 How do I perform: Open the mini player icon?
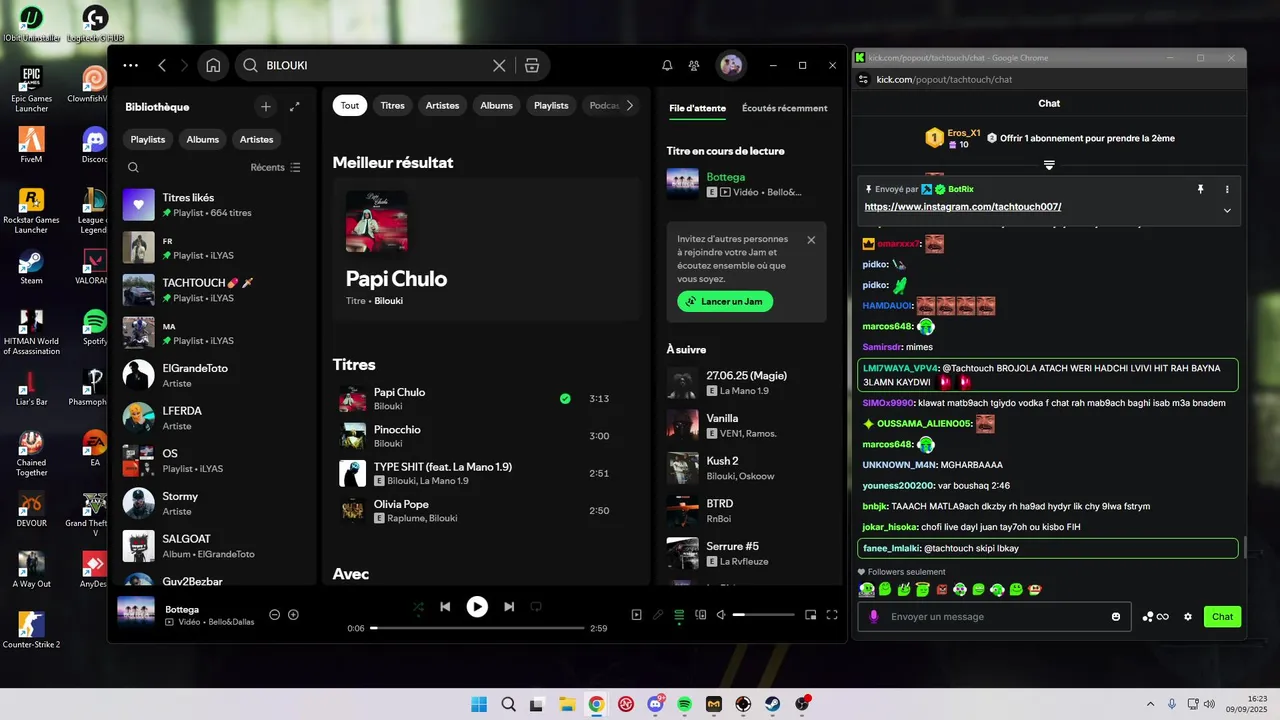pyautogui.click(x=811, y=615)
